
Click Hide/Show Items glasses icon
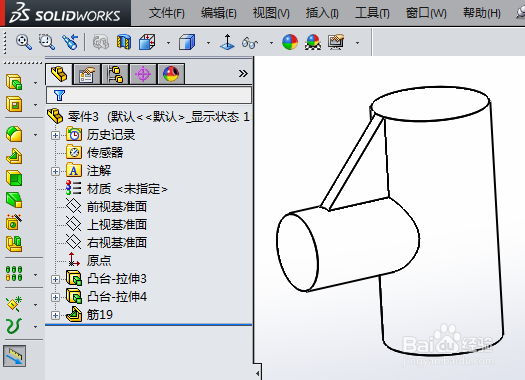250,43
